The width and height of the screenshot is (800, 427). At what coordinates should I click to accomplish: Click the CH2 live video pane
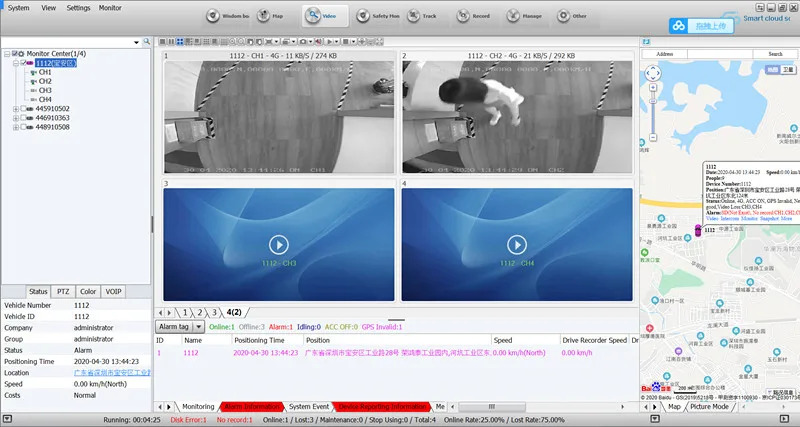click(x=517, y=117)
